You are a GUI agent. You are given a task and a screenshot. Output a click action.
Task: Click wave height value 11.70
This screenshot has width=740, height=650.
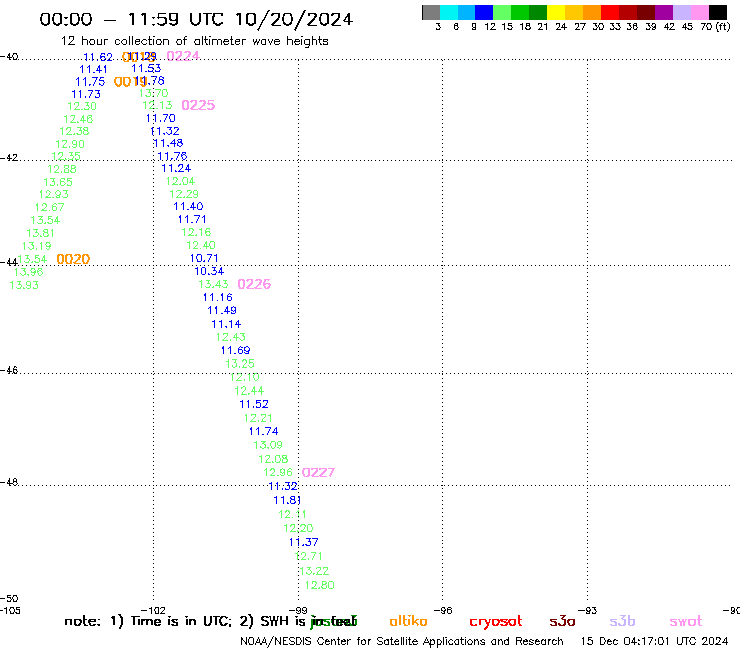[x=160, y=118]
